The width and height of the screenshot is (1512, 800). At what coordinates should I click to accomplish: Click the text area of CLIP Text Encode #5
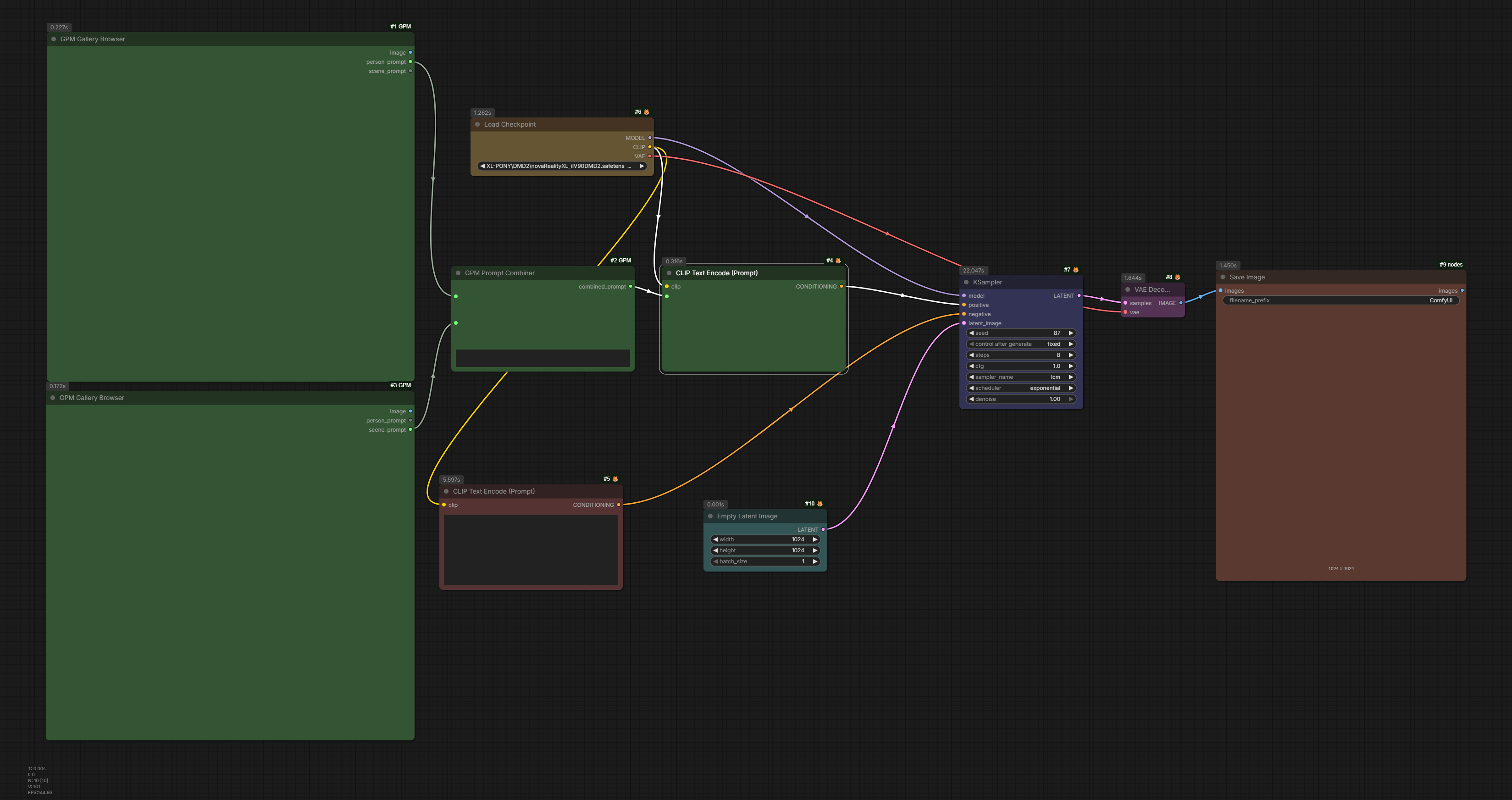coord(531,550)
